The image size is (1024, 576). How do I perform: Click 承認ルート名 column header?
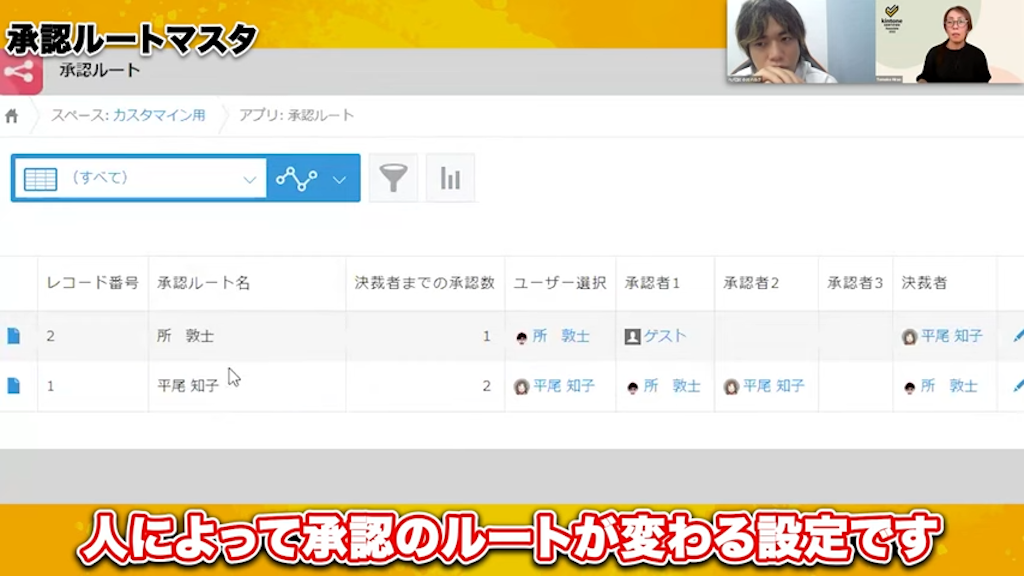coord(203,283)
